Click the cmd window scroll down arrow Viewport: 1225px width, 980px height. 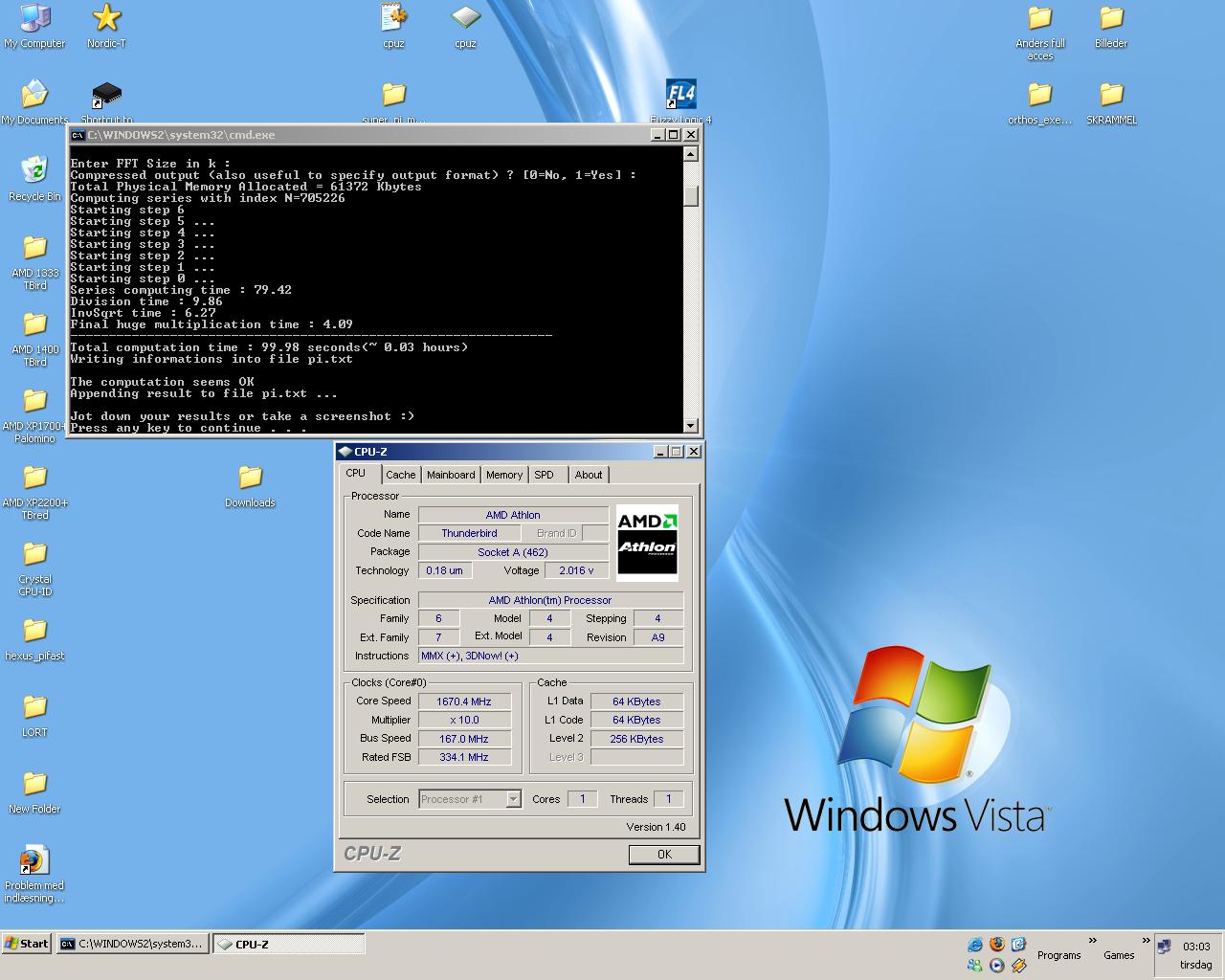[691, 425]
